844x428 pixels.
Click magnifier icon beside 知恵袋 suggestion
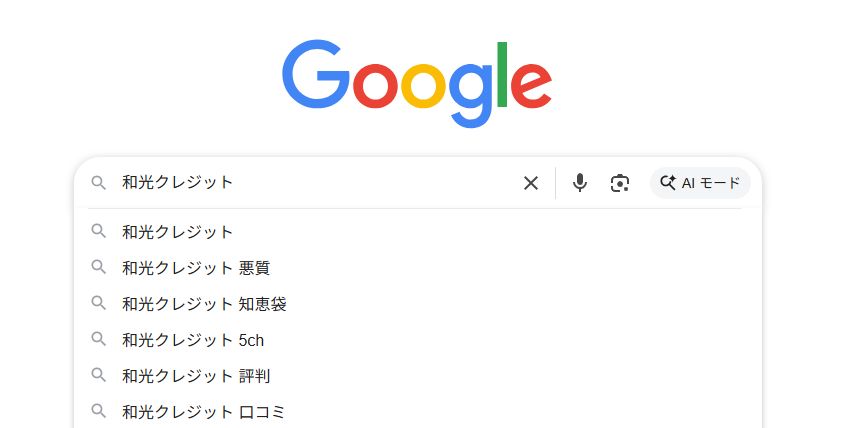pos(98,303)
